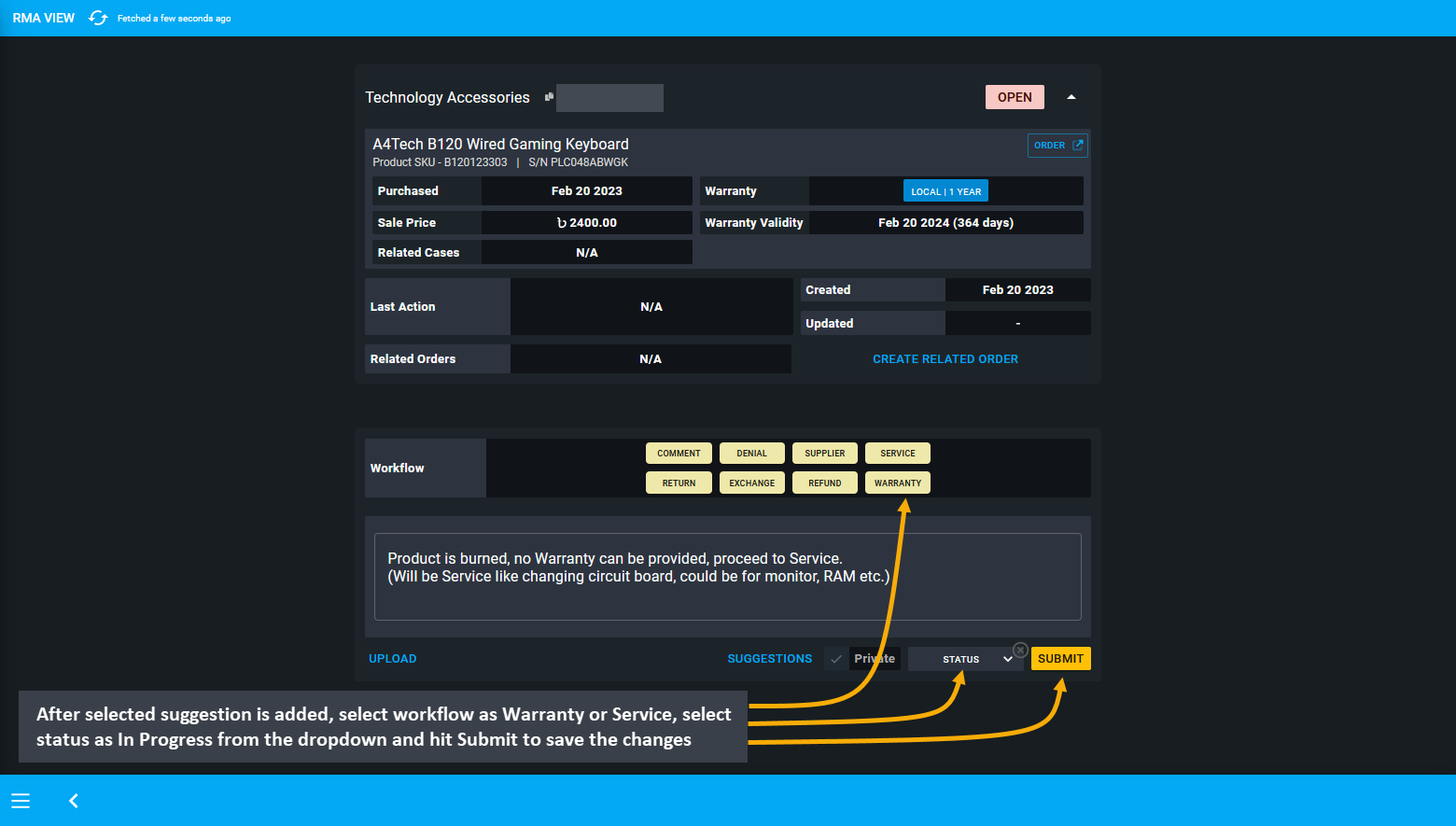Image resolution: width=1456 pixels, height=826 pixels.
Task: Select the REFUND workflow
Action: [x=825, y=483]
